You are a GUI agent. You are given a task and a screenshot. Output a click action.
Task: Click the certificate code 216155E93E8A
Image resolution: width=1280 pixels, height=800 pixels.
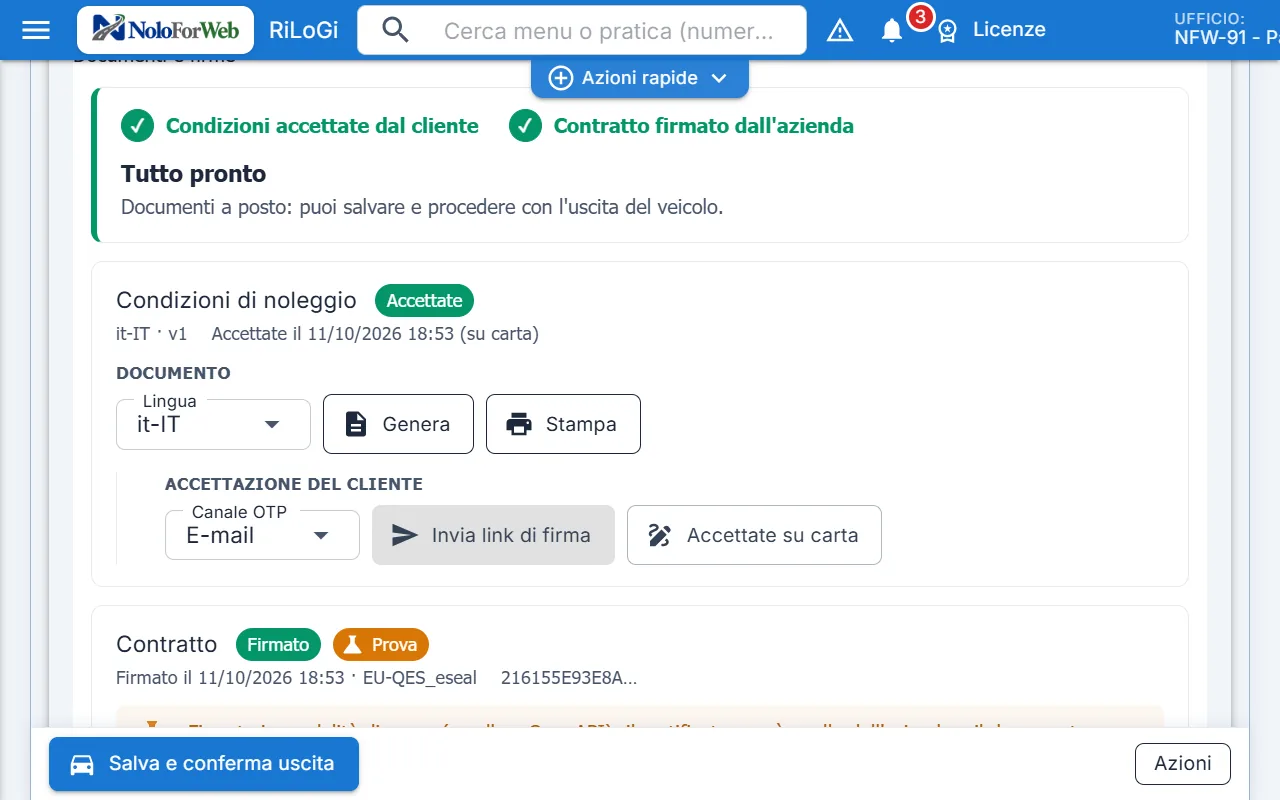pos(569,678)
